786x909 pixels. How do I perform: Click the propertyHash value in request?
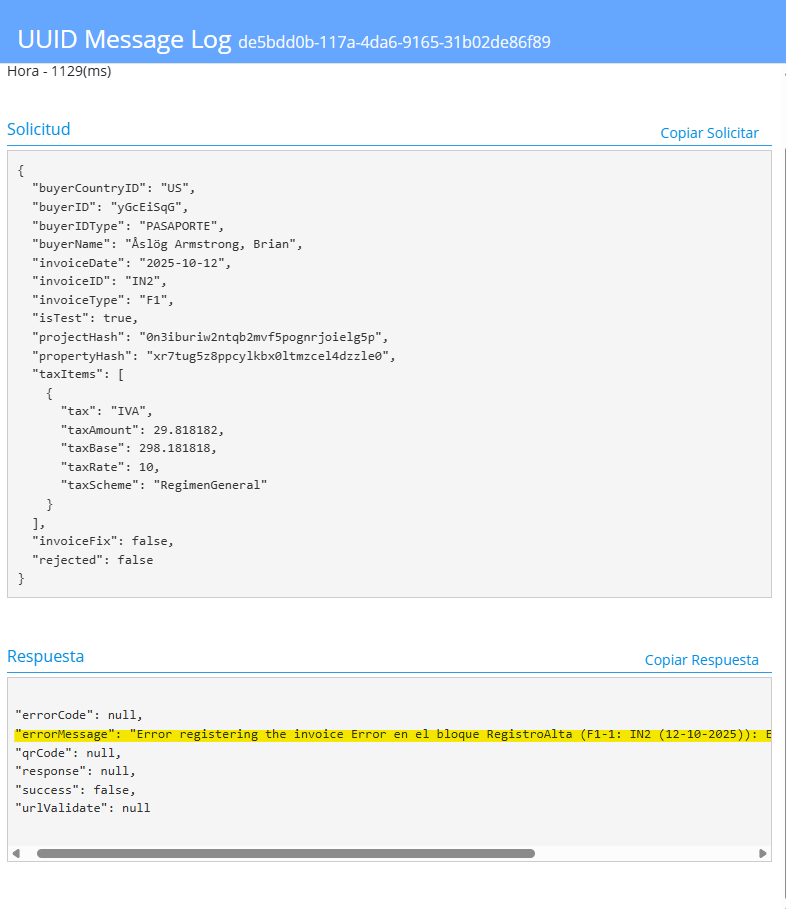pos(270,355)
